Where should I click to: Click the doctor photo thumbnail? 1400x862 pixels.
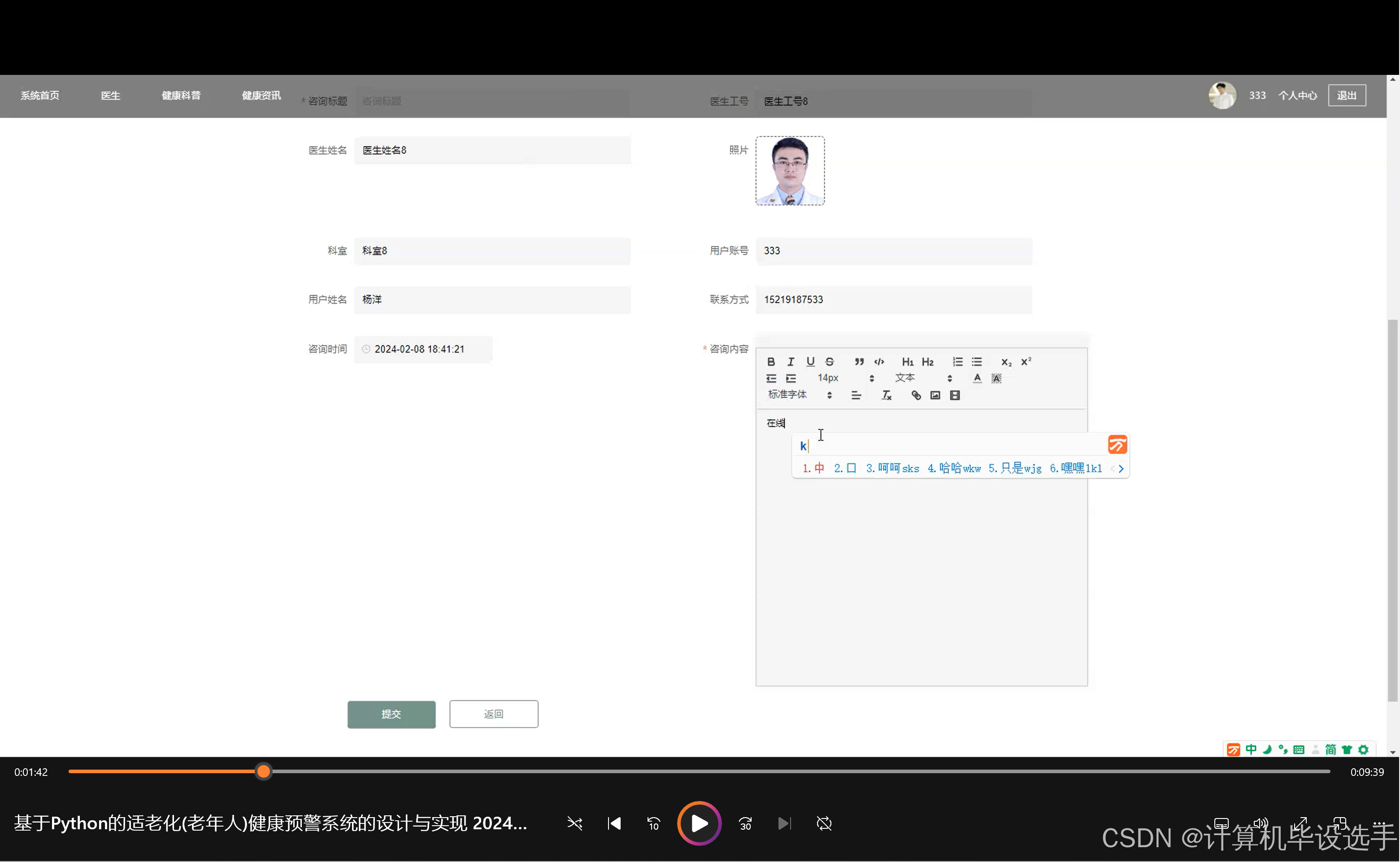click(790, 170)
